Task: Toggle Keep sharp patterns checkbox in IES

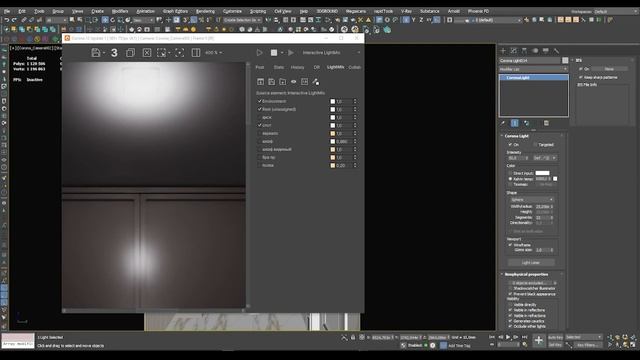Action: point(581,77)
